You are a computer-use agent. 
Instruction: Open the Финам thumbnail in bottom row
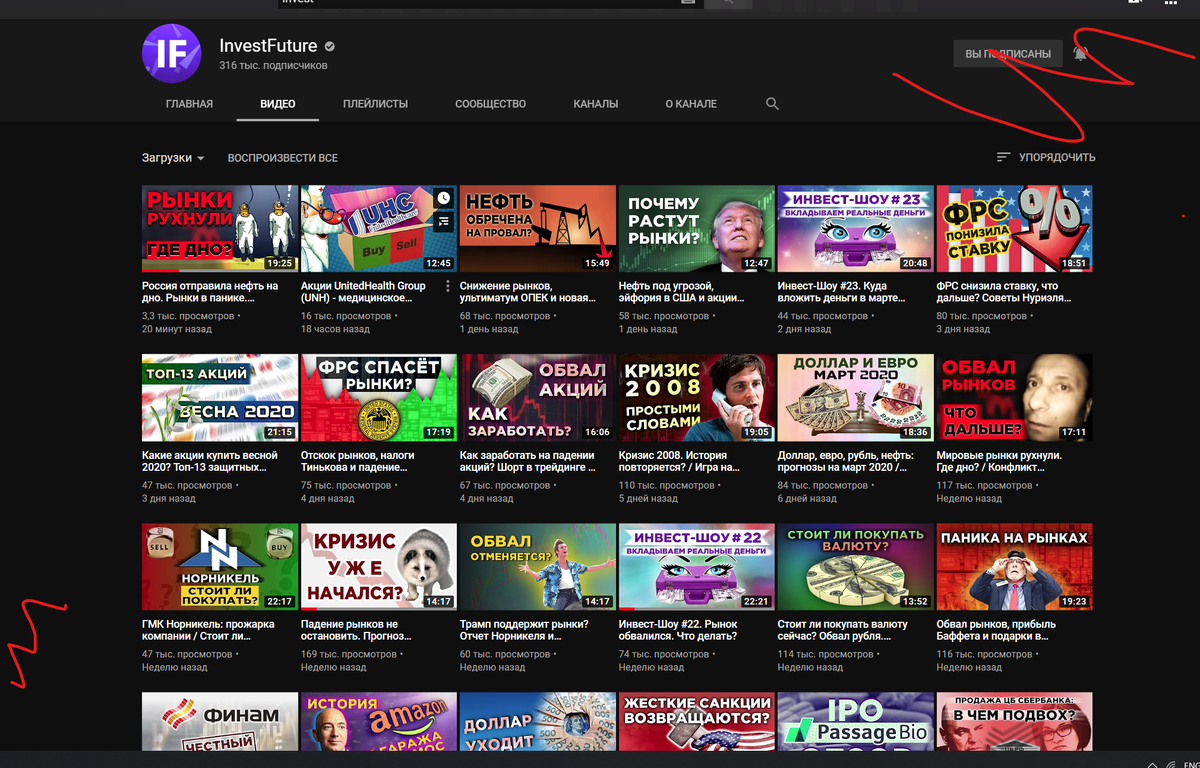pyautogui.click(x=220, y=722)
